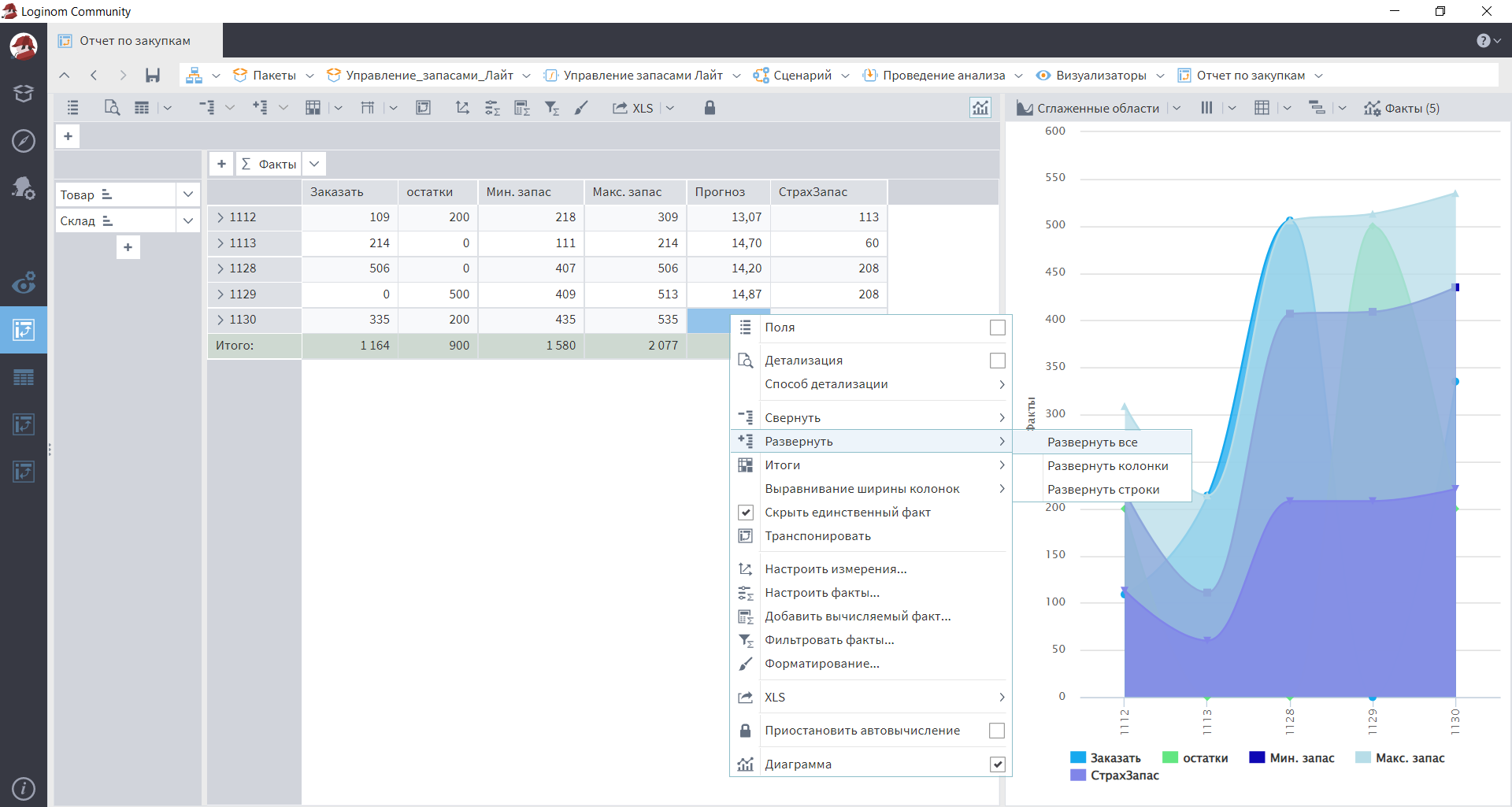Toggle the chart display icon in toolbar
1512x807 pixels.
pos(980,108)
